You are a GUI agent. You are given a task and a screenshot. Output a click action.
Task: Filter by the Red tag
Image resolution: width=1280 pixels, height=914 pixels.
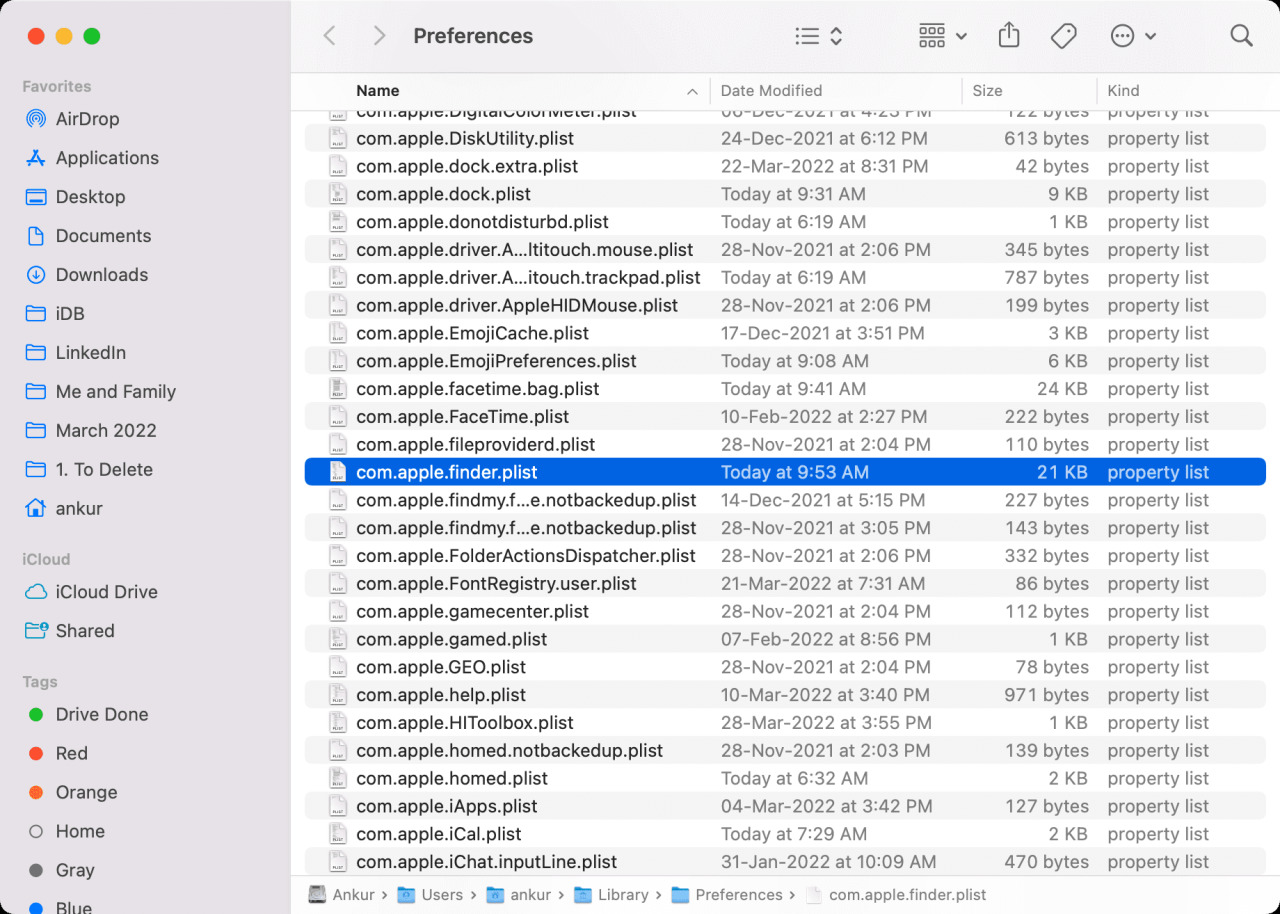tap(58, 754)
